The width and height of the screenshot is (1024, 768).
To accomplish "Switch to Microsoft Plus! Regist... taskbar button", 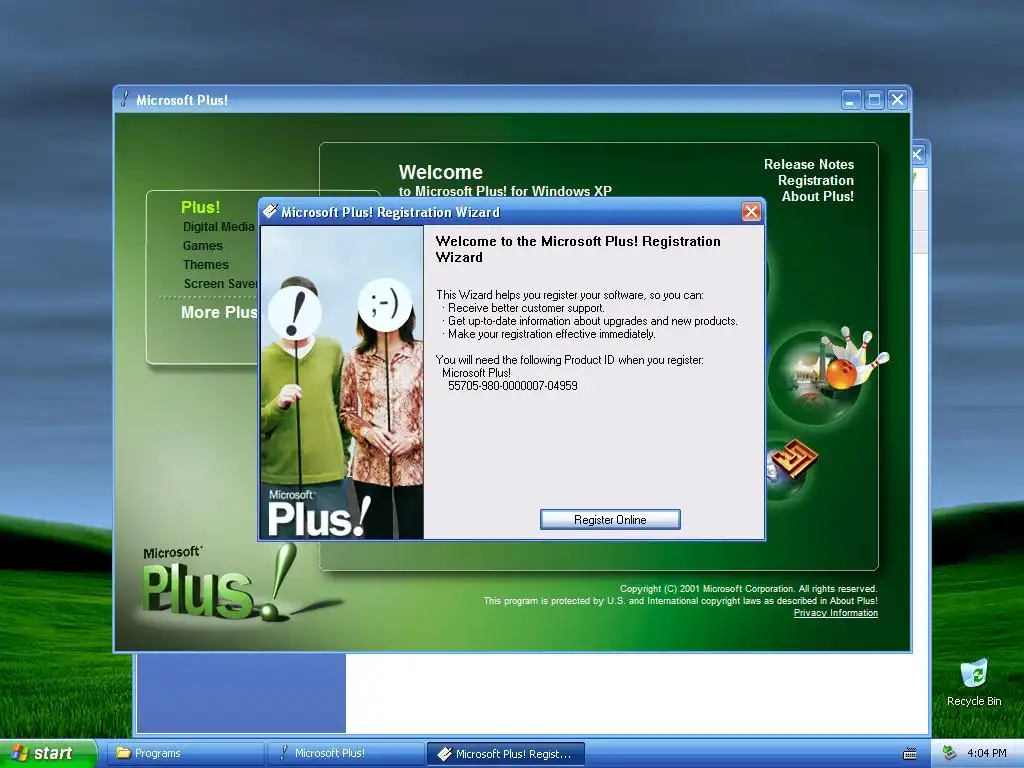I will coord(505,754).
